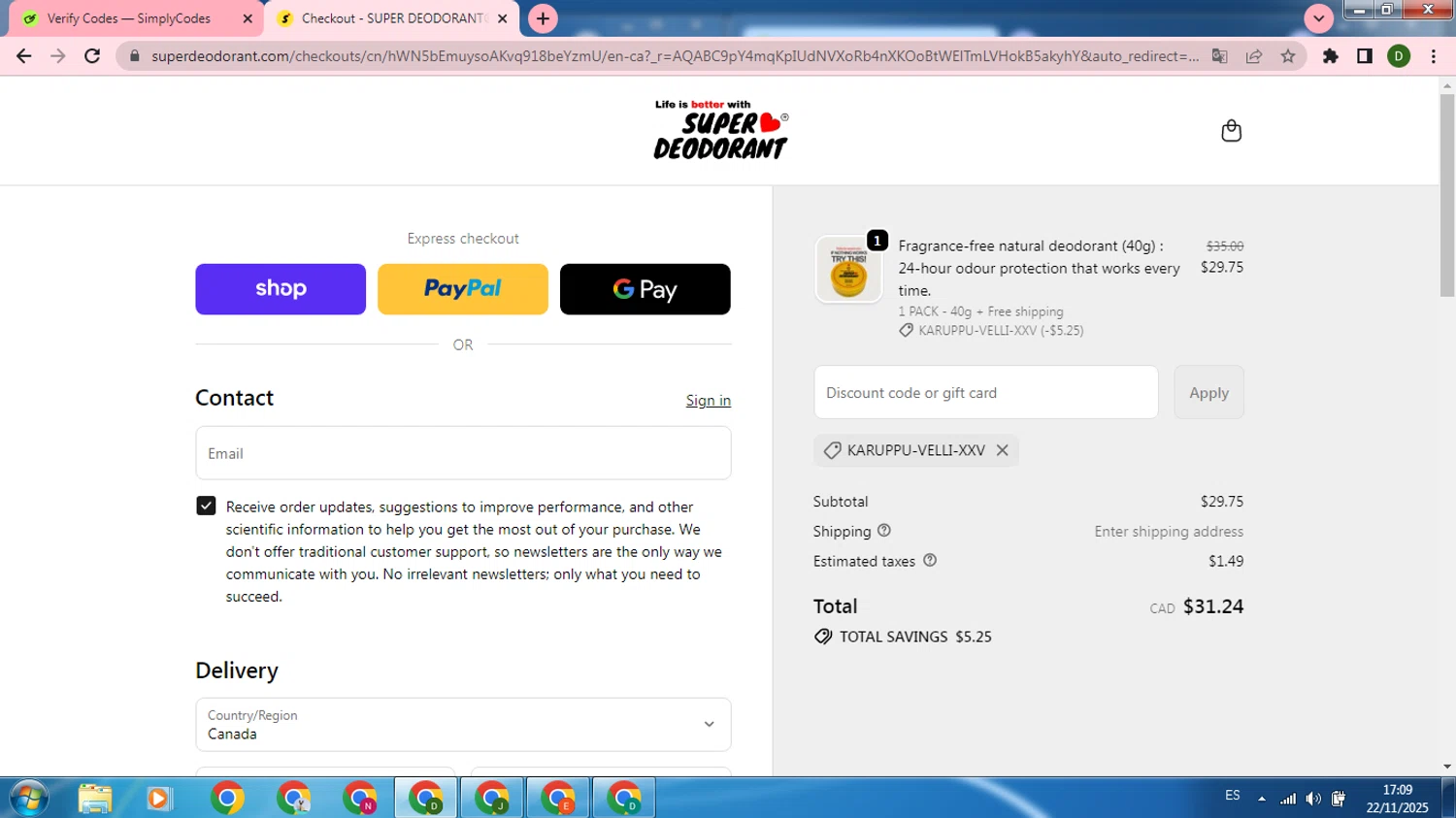Open File Explorer from the taskbar
This screenshot has height=818, width=1456.
(x=94, y=799)
